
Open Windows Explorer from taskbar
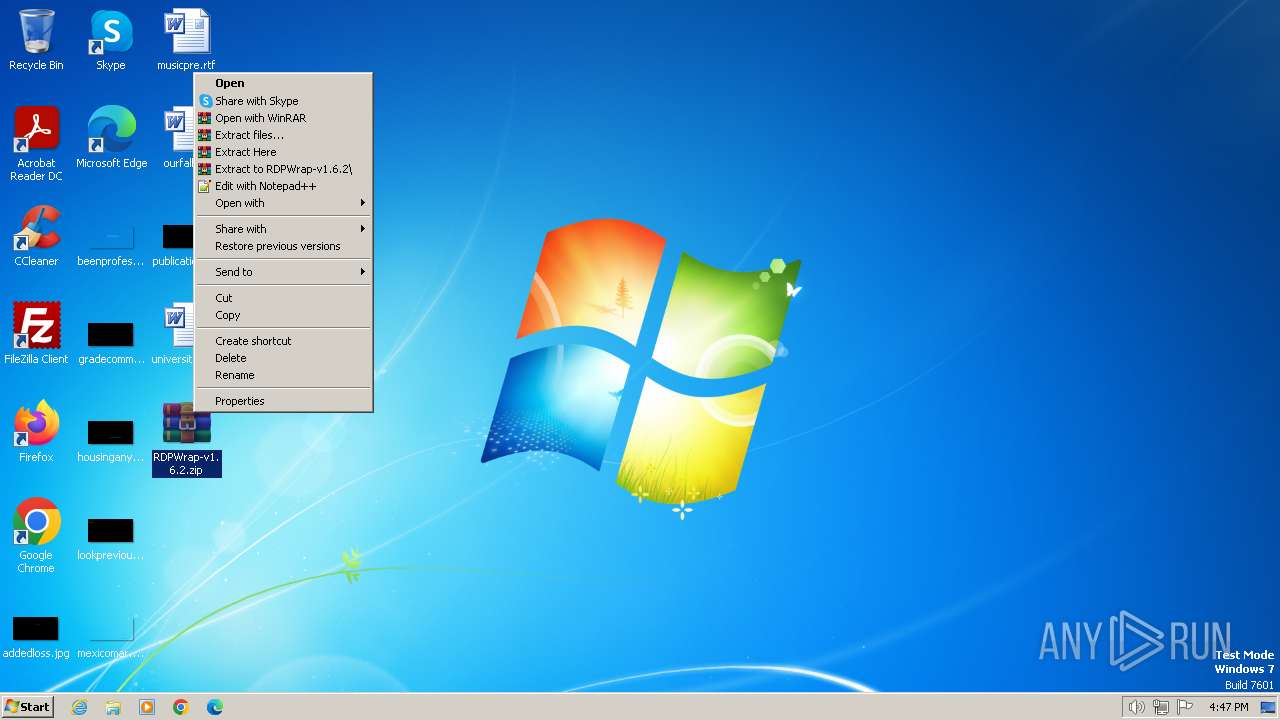tap(113, 707)
